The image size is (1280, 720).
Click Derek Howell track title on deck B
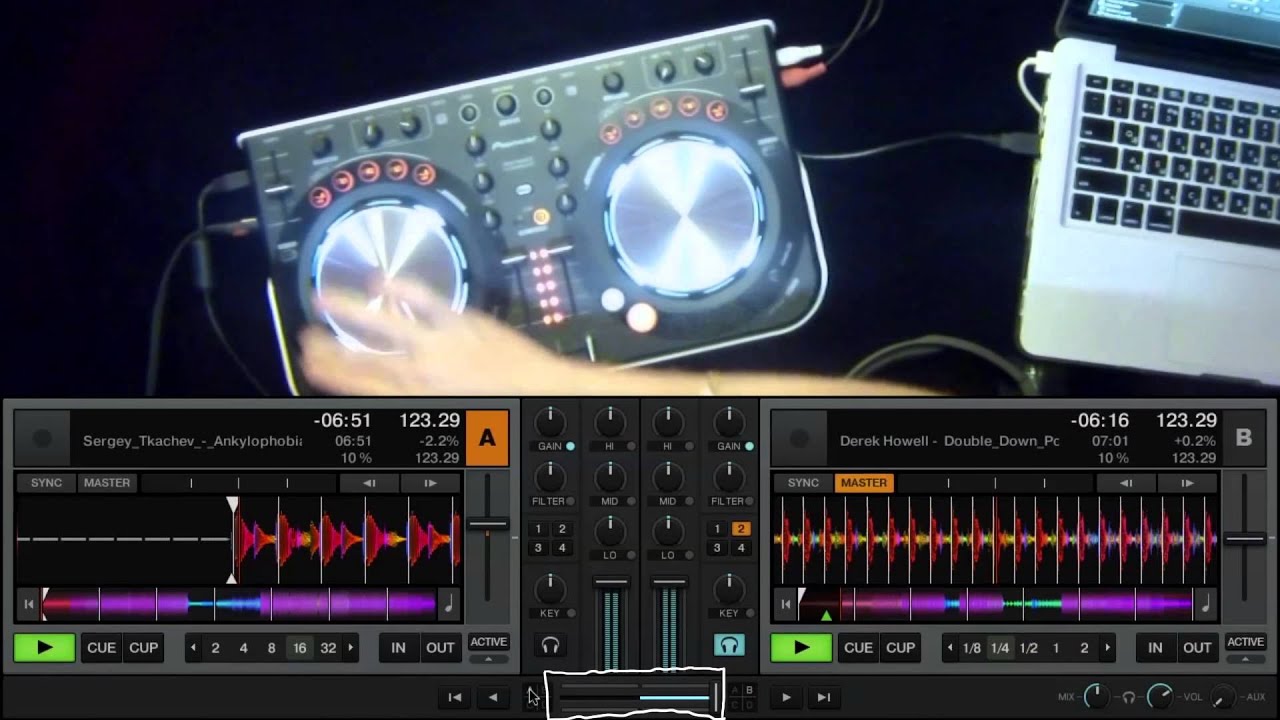(950, 441)
